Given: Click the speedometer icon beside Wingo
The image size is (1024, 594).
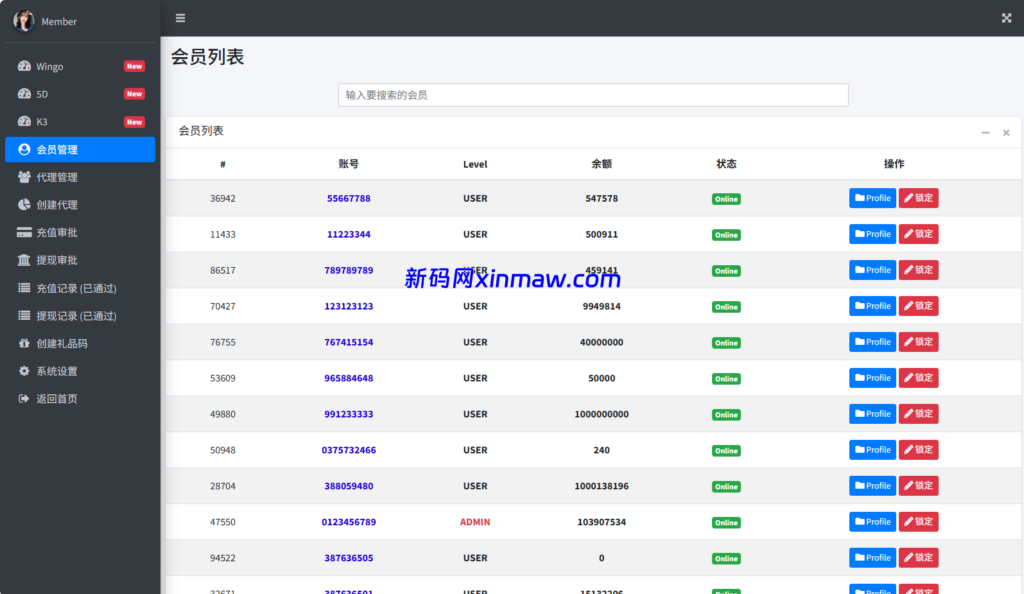Looking at the screenshot, I should [24, 66].
